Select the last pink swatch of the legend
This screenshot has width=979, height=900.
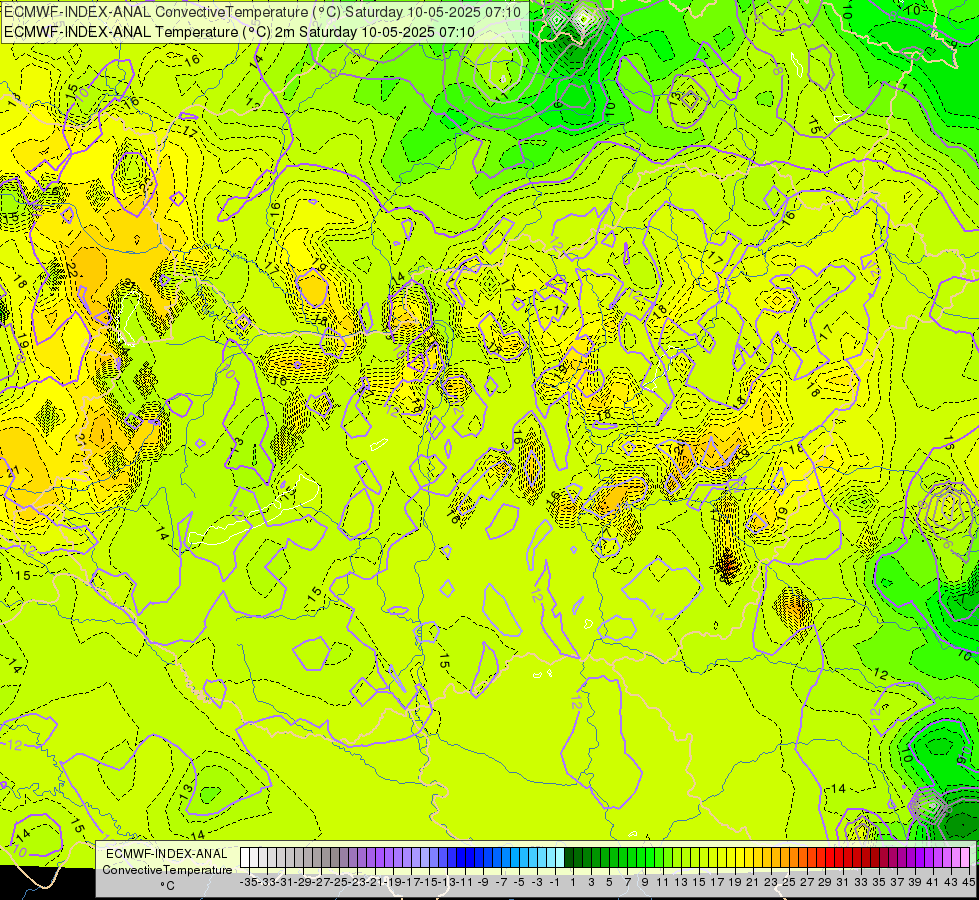pos(965,858)
